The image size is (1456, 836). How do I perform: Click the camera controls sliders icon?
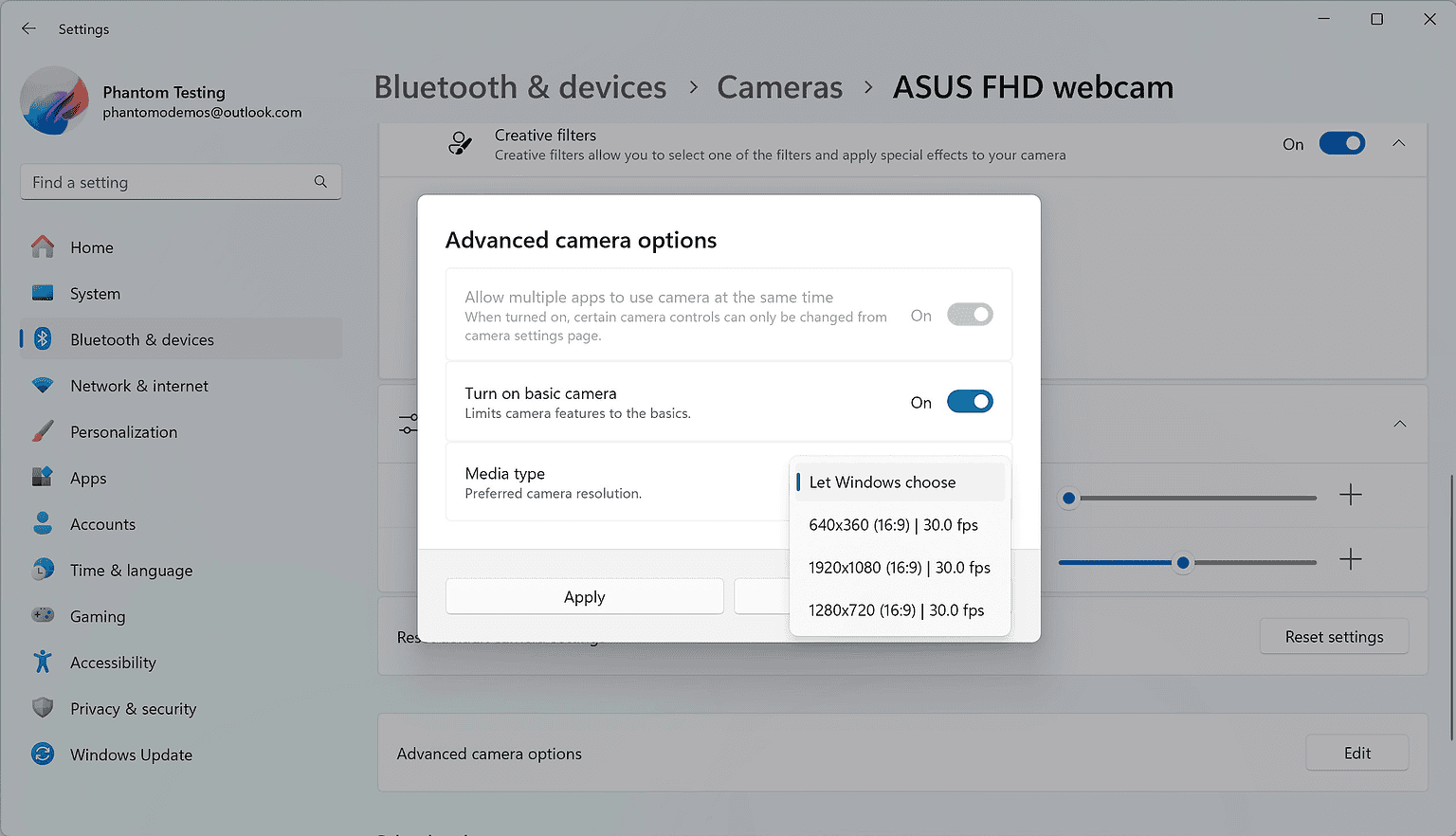click(x=408, y=424)
